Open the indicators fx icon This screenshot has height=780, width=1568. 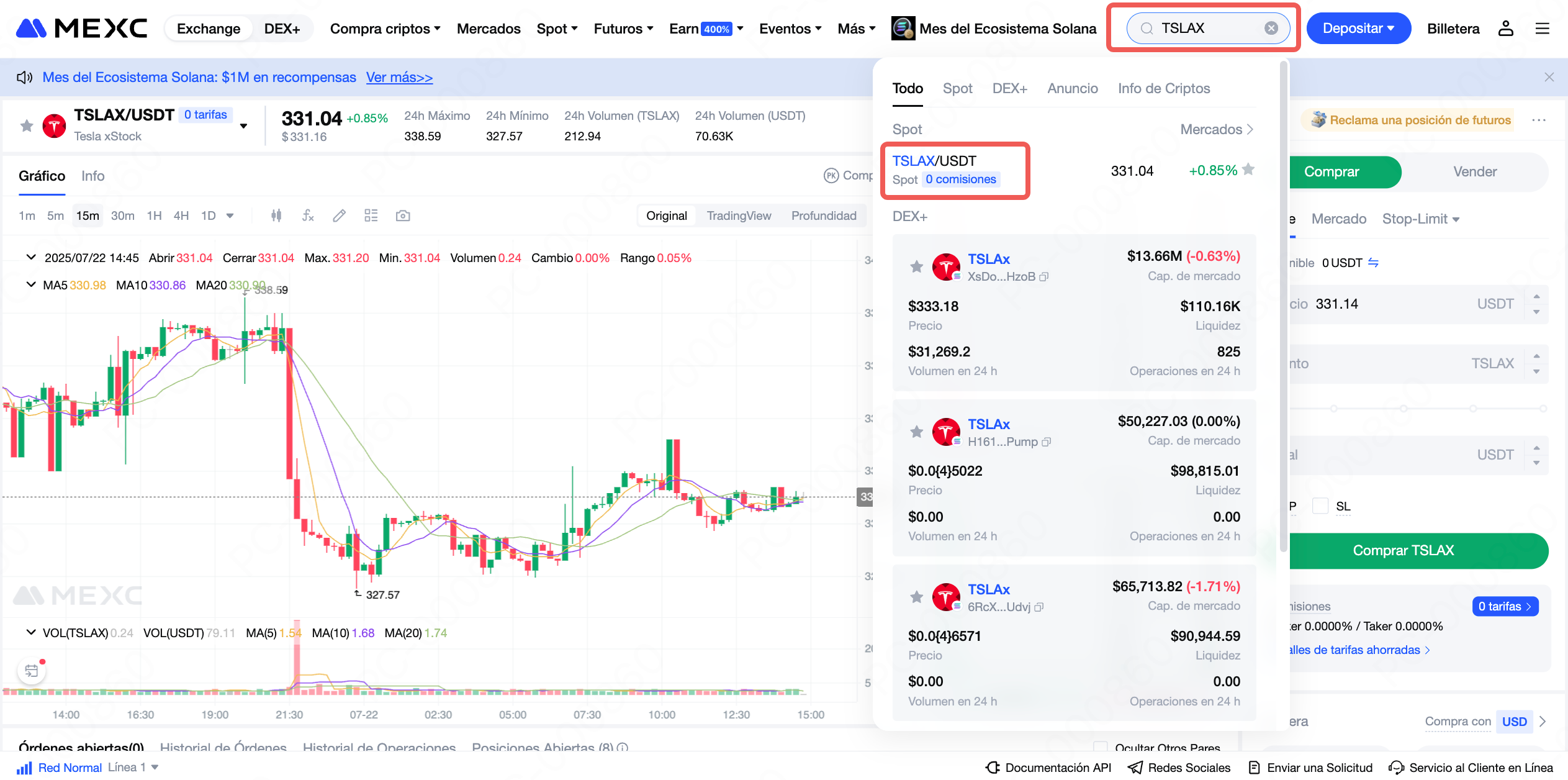coord(308,215)
